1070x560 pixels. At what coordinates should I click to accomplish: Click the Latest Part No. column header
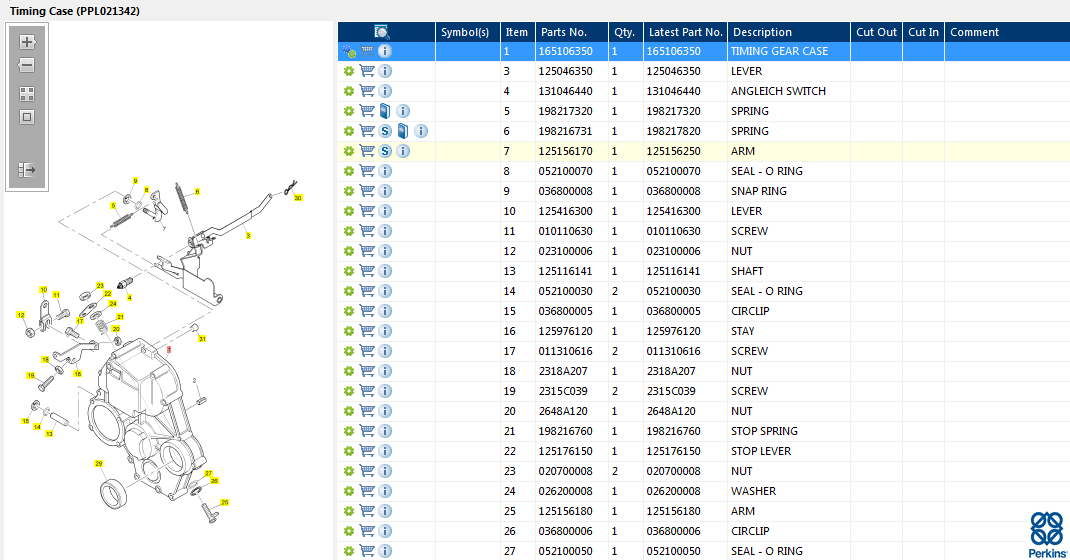coord(685,32)
